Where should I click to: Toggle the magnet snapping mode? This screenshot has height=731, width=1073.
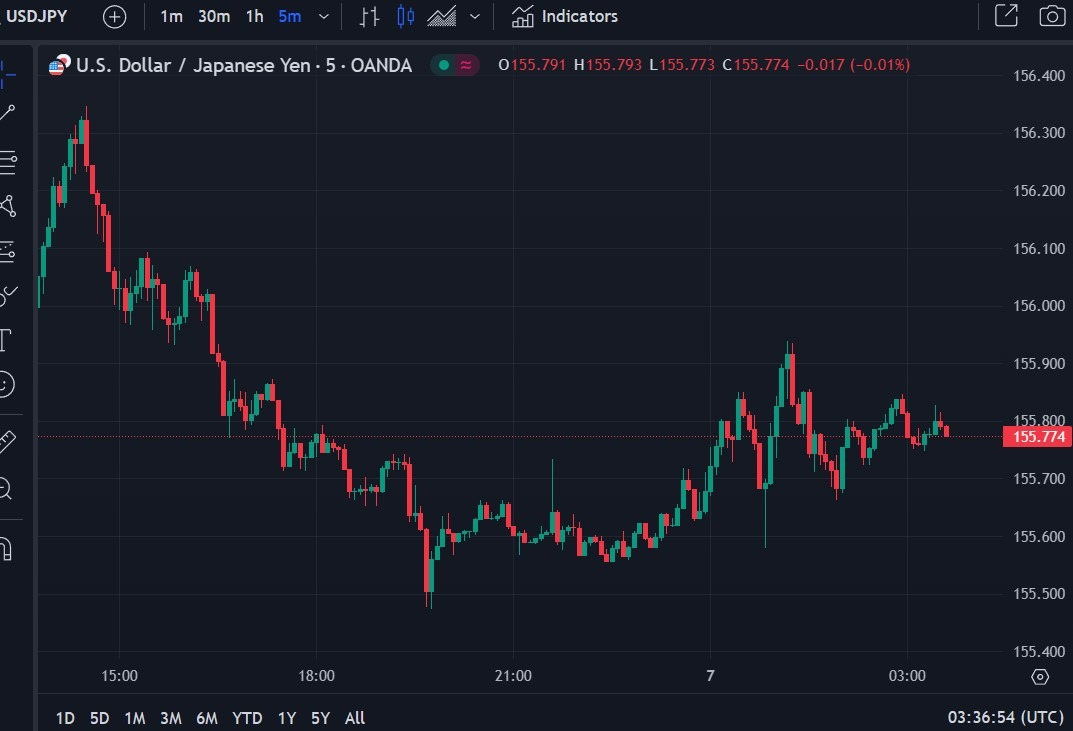(x=5, y=549)
